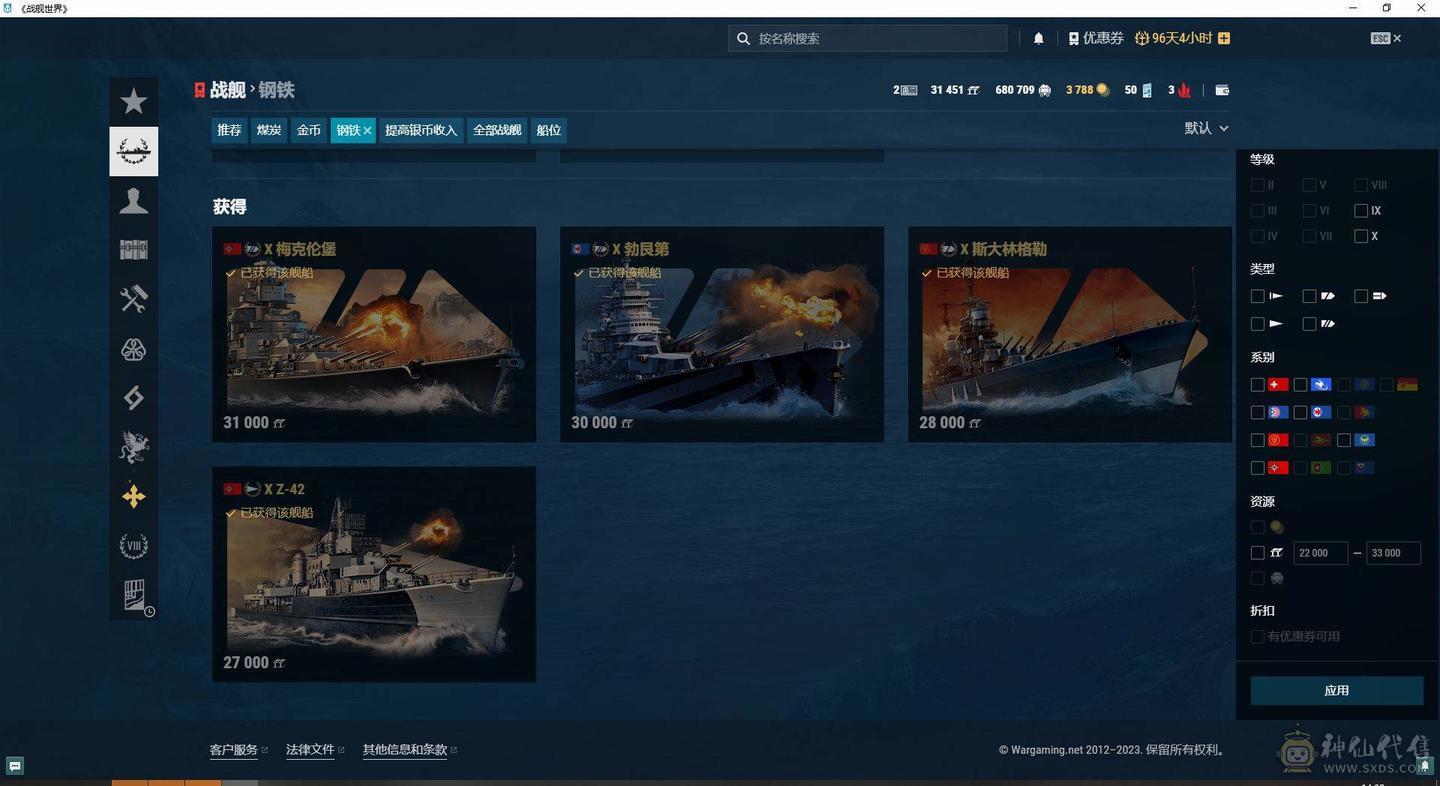Select the 全部战舰 tab
Image resolution: width=1440 pixels, height=786 pixels.
click(497, 130)
